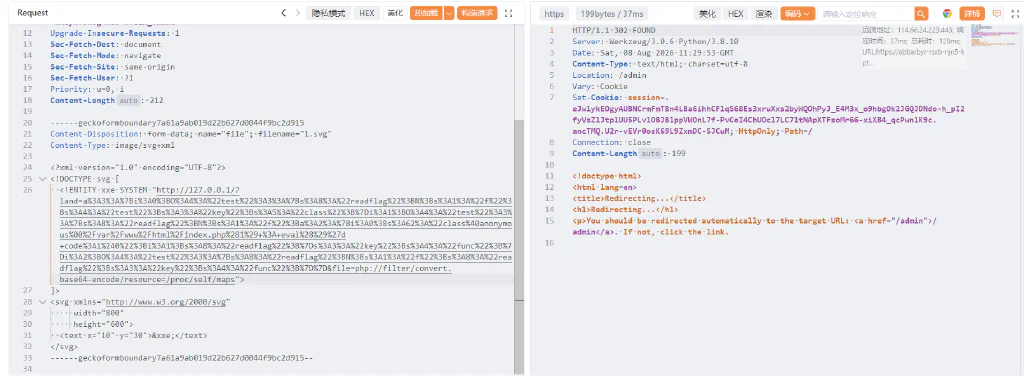Click the response Content-Type: text/html line
Screen dimensions: 1024x380
pos(660,64)
